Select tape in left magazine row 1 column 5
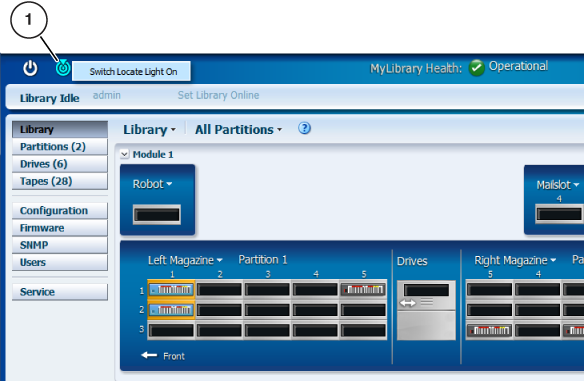The height and width of the screenshot is (381, 584). (364, 290)
